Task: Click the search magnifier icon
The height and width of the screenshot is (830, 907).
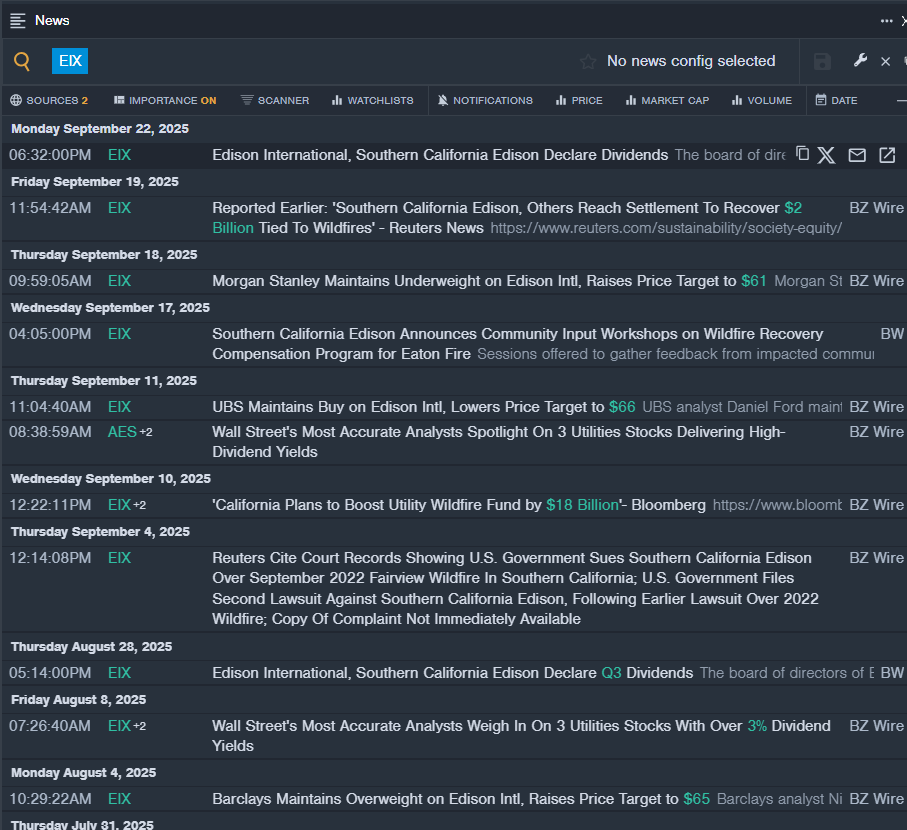Action: 22,62
